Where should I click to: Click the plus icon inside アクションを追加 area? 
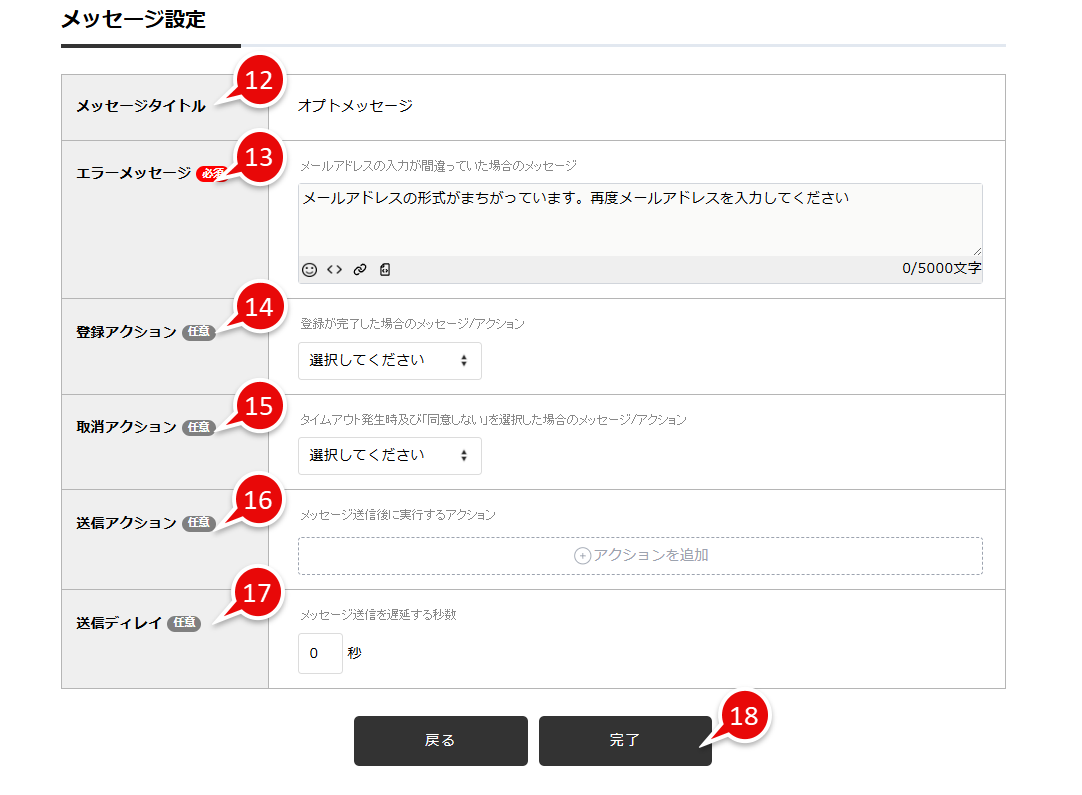click(x=581, y=555)
